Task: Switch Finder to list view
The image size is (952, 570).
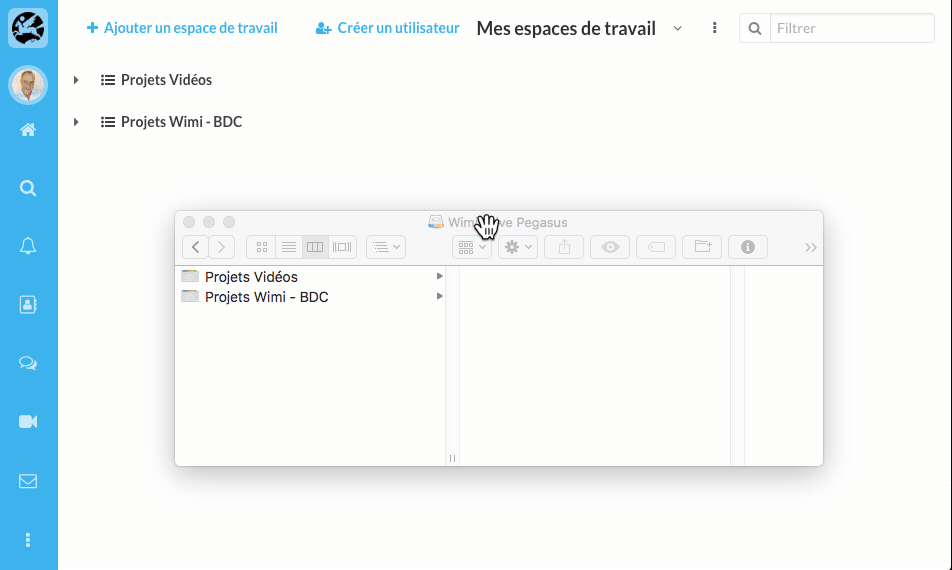Action: click(x=289, y=247)
